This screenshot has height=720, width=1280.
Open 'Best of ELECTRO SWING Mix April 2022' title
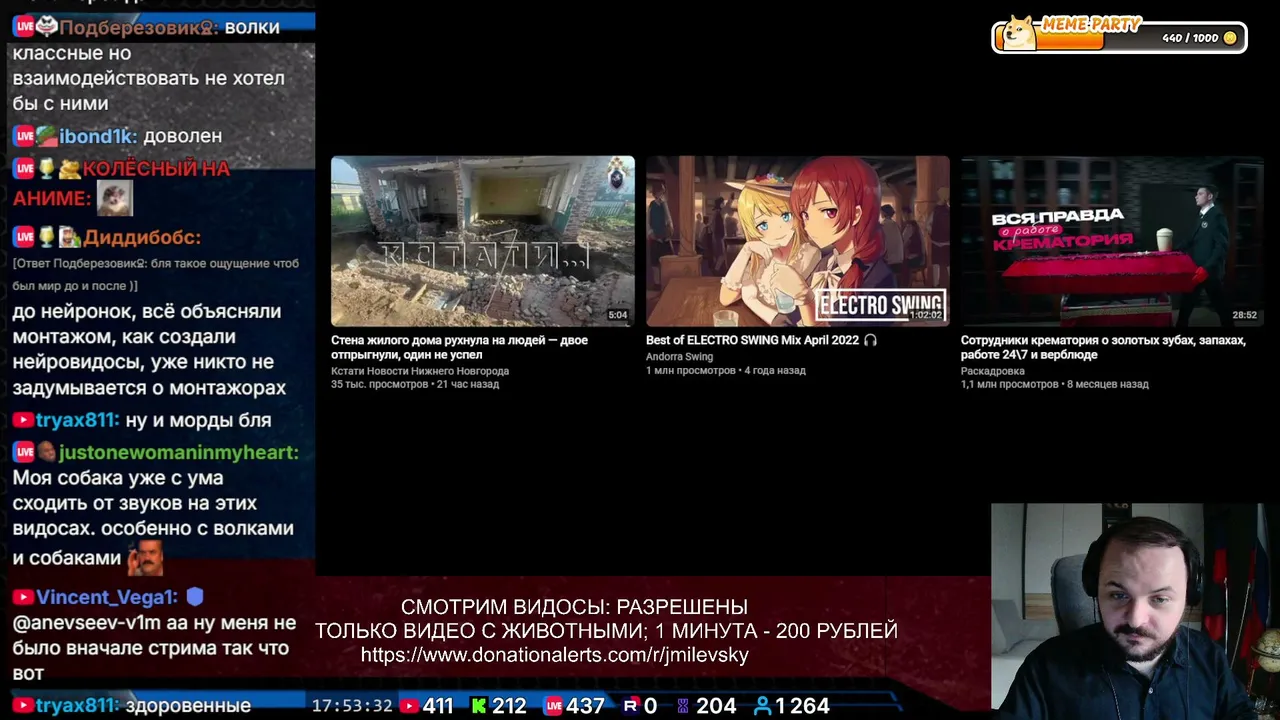pos(752,340)
